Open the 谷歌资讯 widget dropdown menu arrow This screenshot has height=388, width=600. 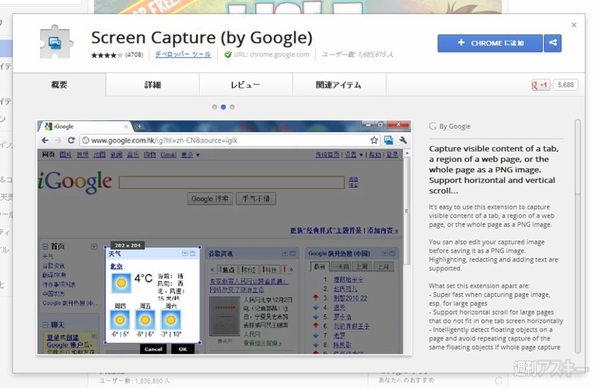click(x=285, y=253)
